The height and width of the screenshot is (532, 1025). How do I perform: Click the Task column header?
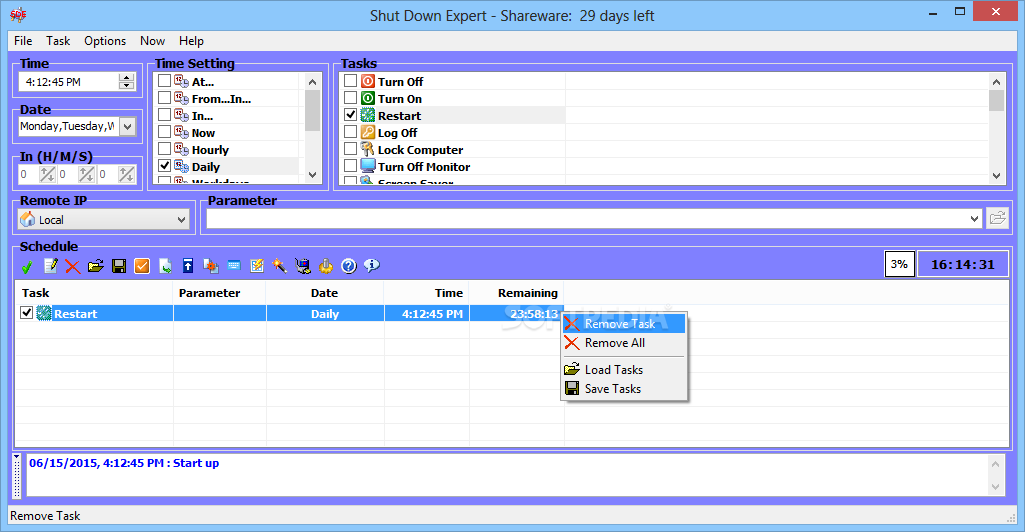click(94, 293)
